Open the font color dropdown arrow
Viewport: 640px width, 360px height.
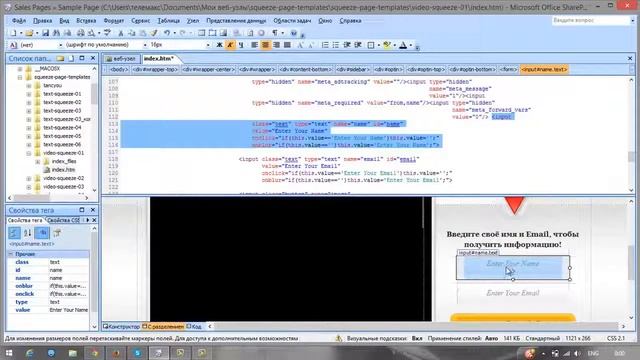tap(411, 45)
